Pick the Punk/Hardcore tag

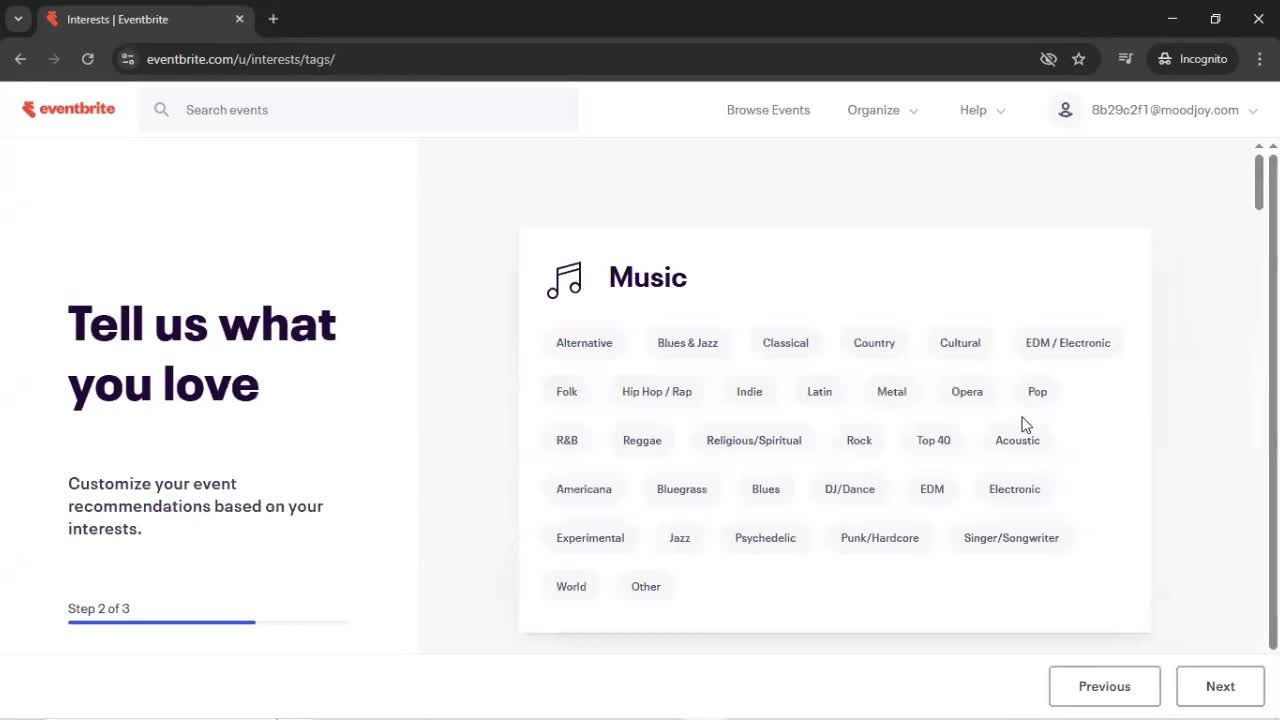[x=880, y=538]
